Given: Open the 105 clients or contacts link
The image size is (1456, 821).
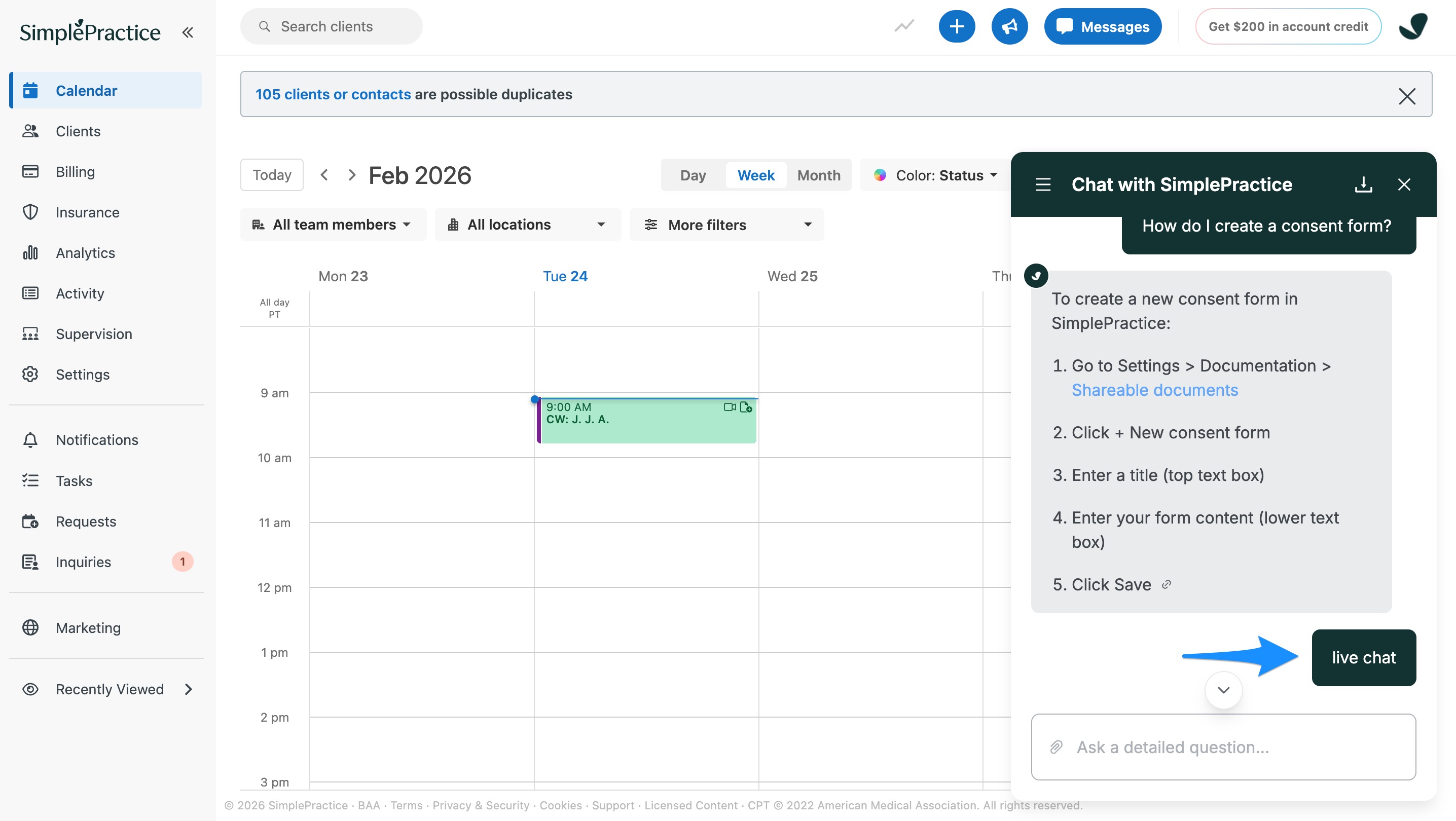Looking at the screenshot, I should [x=333, y=94].
